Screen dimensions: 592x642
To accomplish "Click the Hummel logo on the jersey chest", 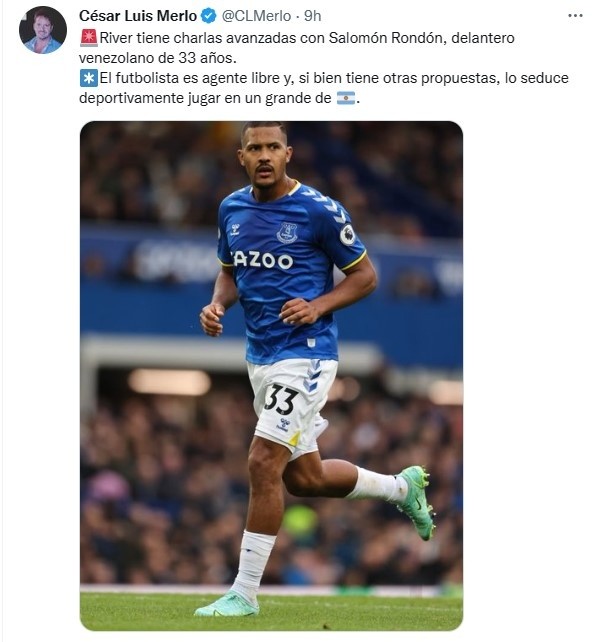I will click(235, 230).
